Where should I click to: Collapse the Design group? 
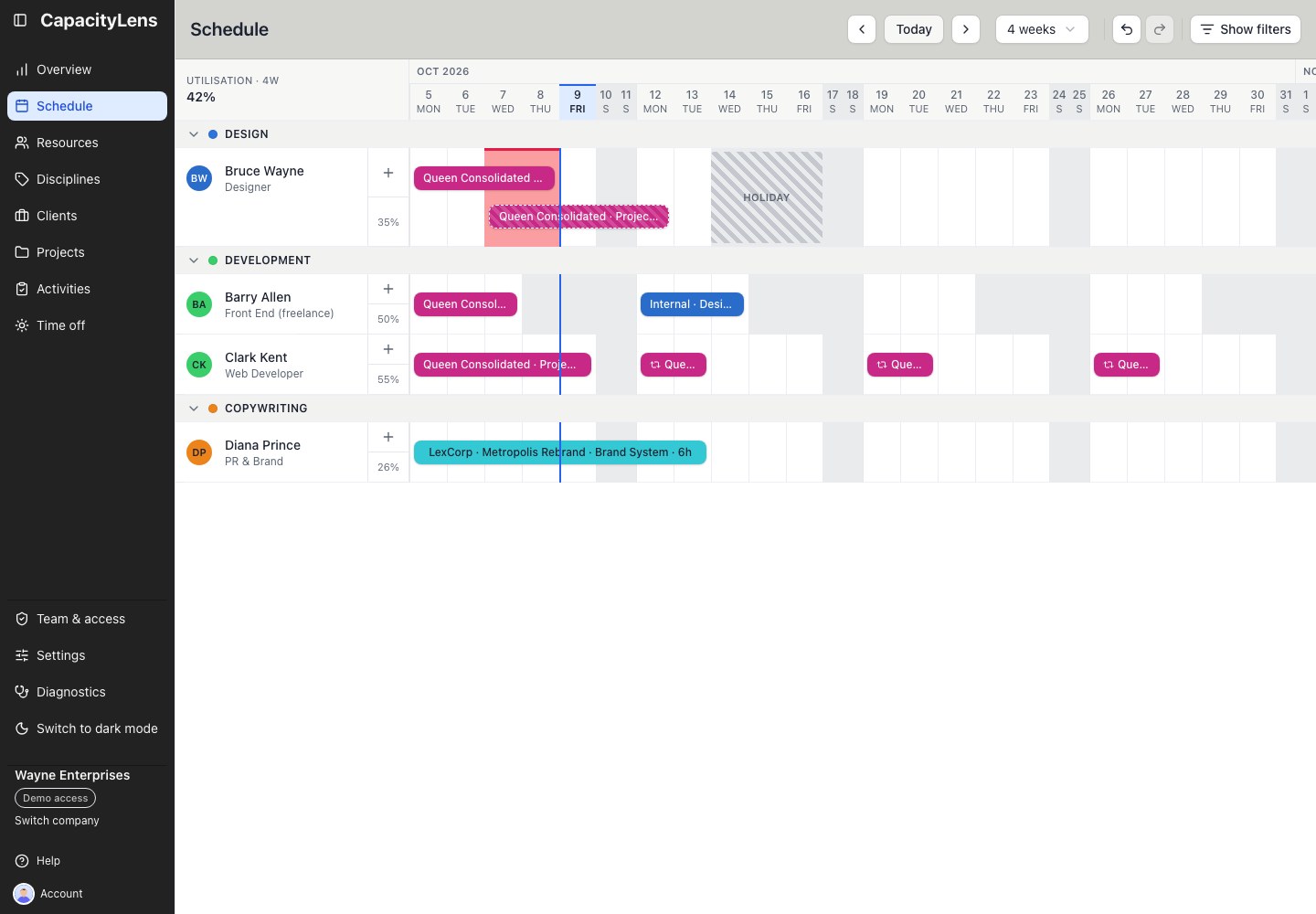click(x=194, y=134)
